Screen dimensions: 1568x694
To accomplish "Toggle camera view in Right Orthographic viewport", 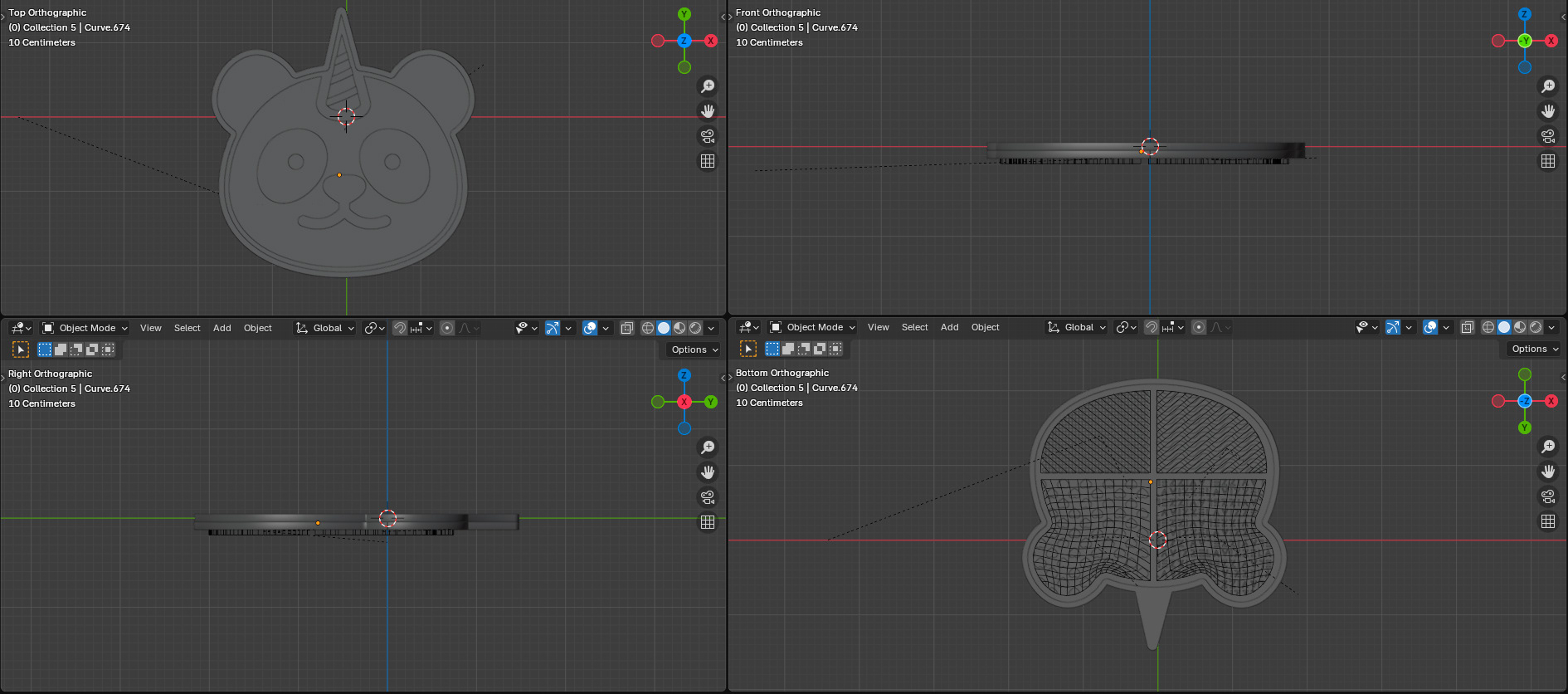I will [x=708, y=497].
